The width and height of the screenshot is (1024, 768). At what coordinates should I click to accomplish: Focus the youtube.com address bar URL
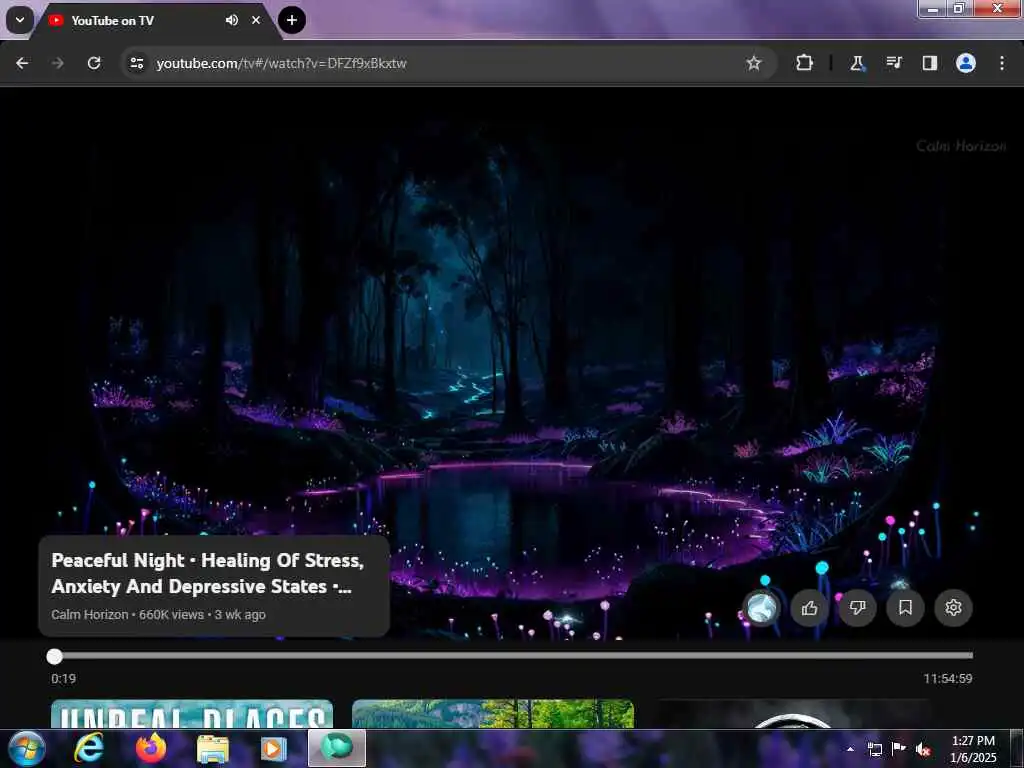281,63
